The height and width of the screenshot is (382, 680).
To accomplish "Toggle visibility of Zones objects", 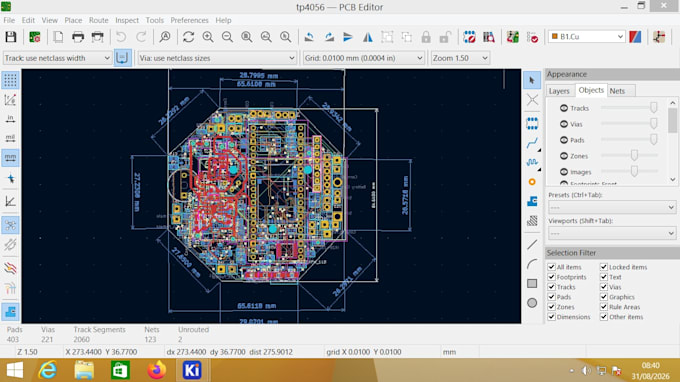I will tap(564, 156).
